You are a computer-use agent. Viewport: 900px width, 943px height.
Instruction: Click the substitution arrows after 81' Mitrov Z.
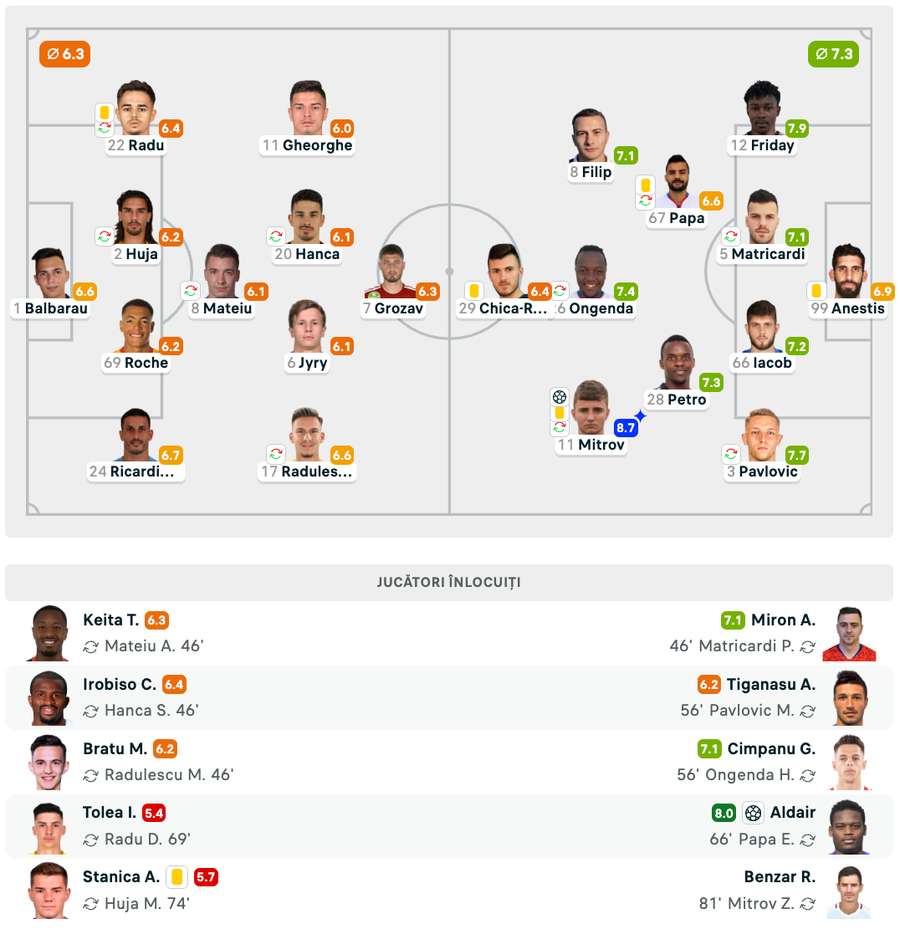(808, 903)
